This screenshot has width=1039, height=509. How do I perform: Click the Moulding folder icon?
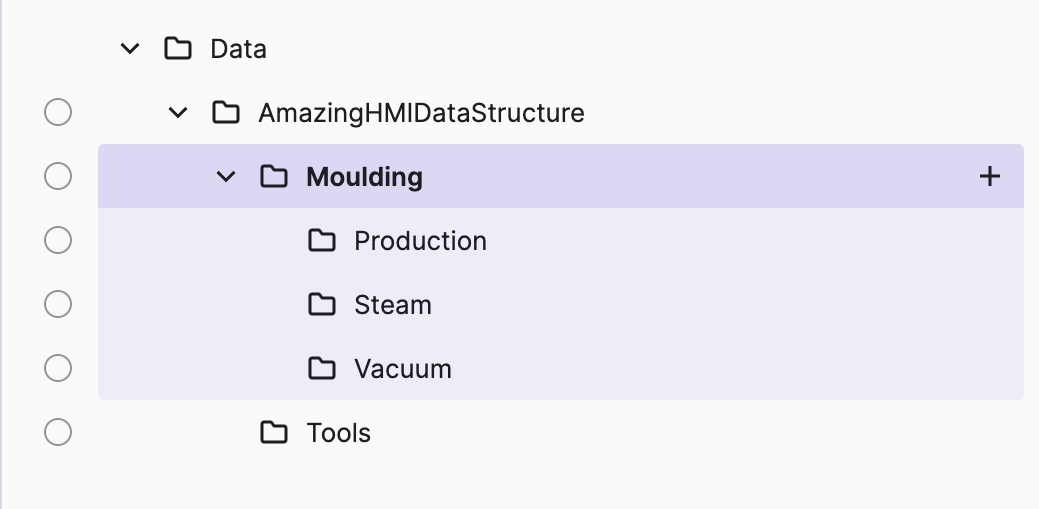point(274,177)
